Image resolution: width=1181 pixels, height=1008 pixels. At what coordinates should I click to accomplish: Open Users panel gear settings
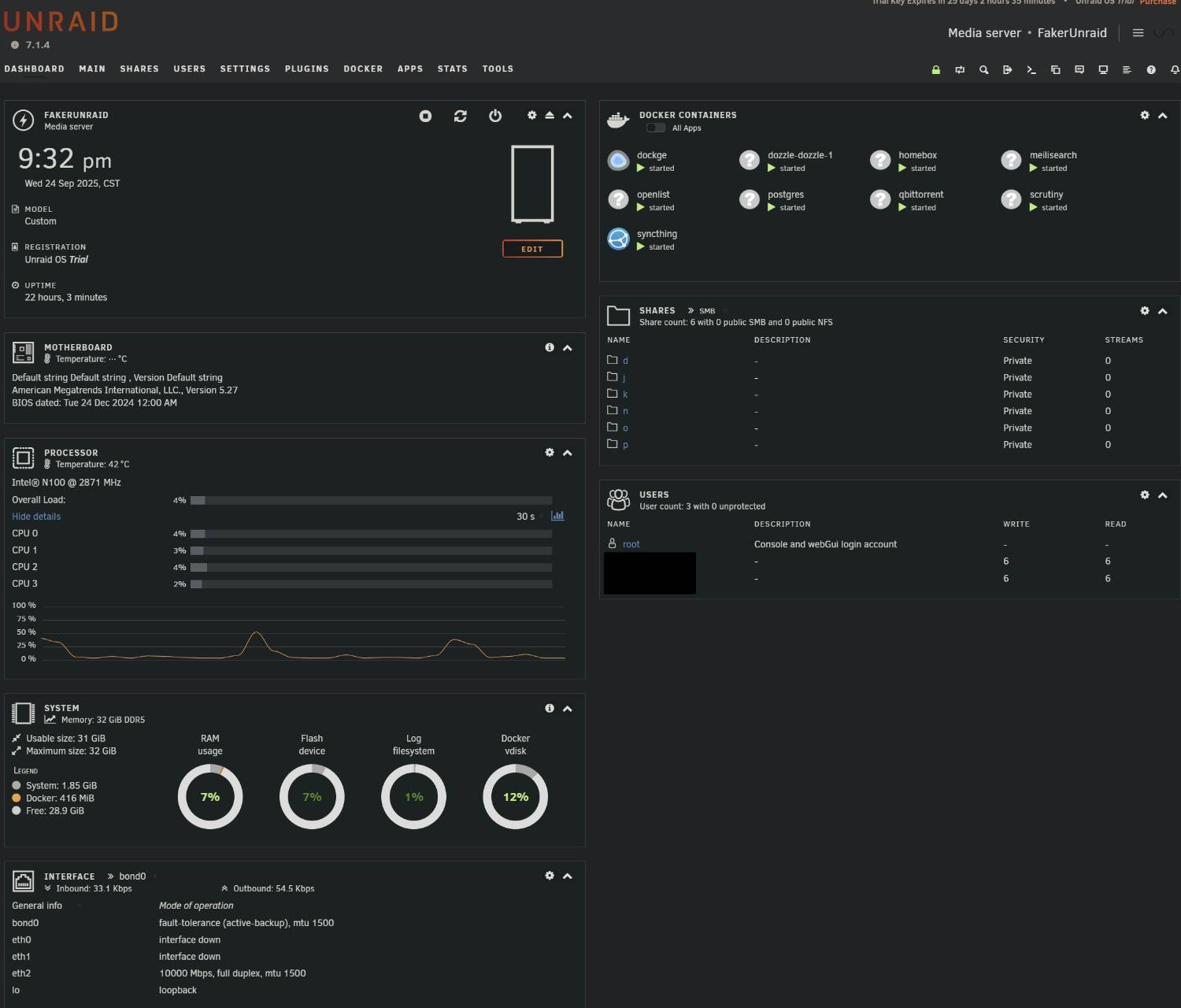pos(1145,495)
